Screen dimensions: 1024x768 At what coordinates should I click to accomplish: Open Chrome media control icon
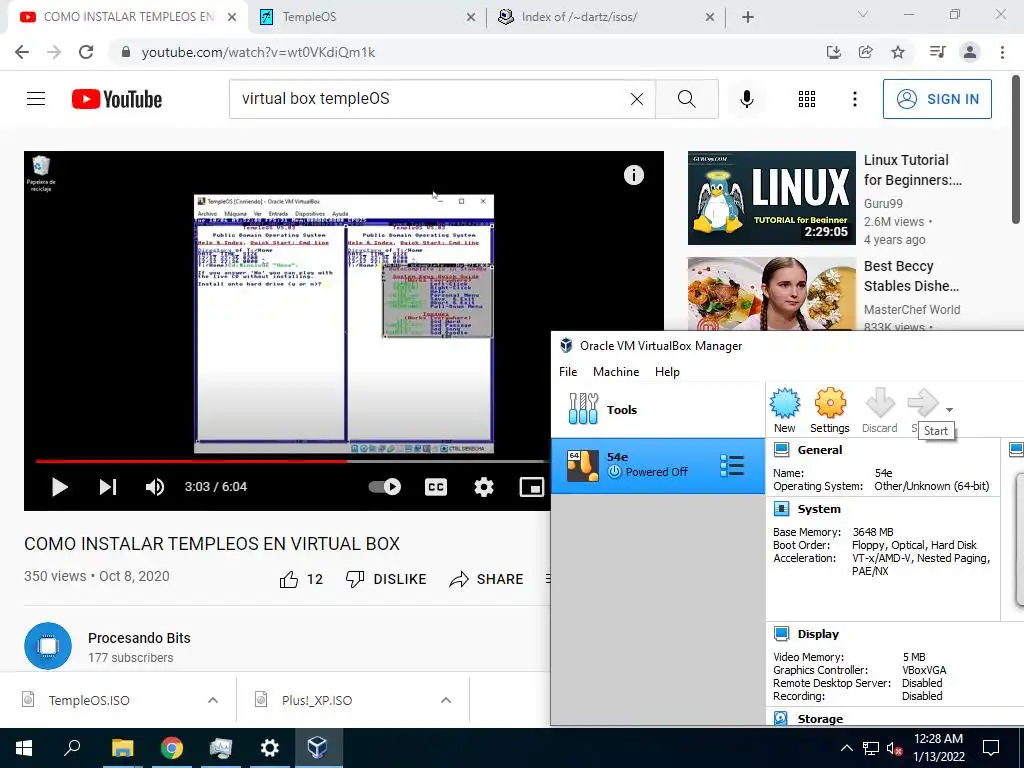(x=937, y=52)
